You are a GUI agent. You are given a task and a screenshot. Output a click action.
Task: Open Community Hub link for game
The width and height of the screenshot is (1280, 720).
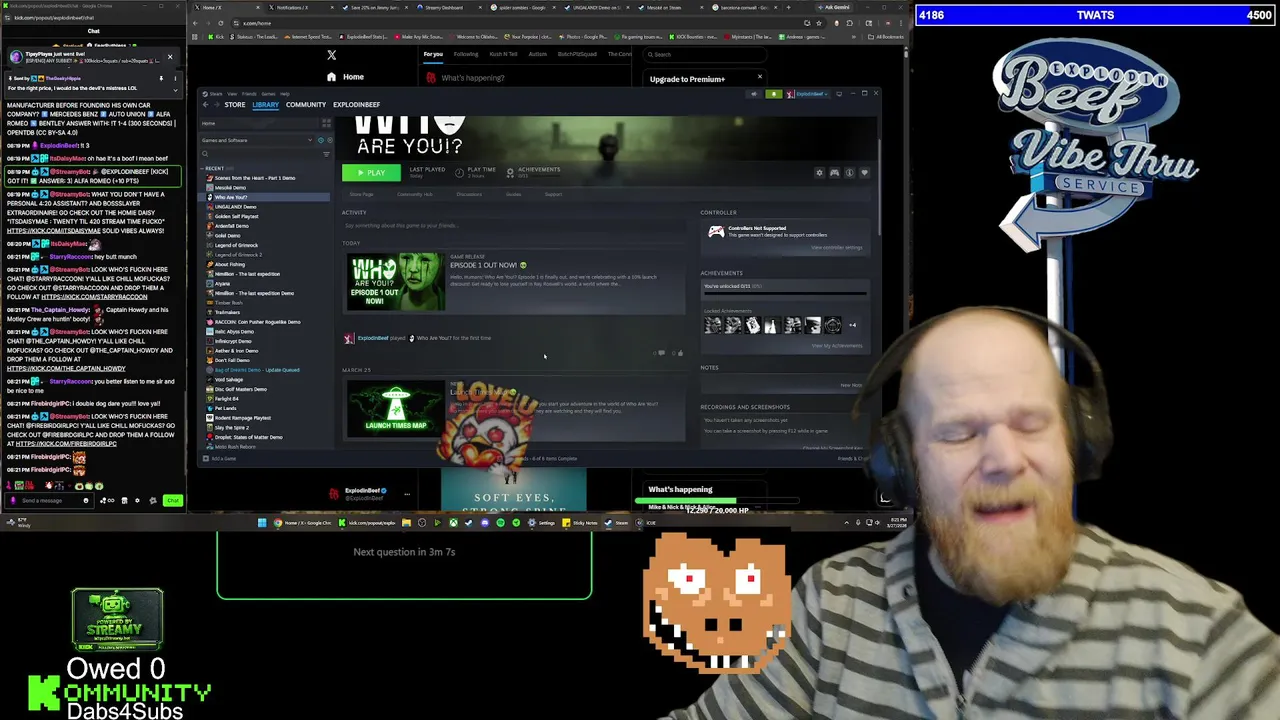[415, 194]
